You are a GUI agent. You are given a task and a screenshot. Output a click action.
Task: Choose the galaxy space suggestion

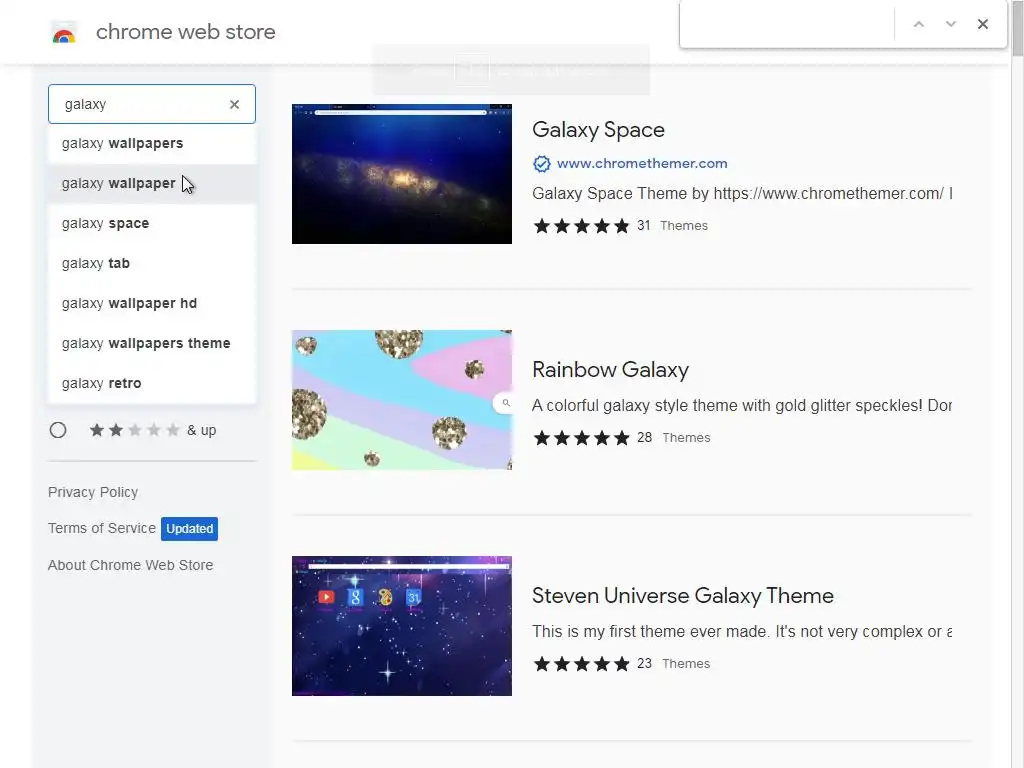pos(152,223)
